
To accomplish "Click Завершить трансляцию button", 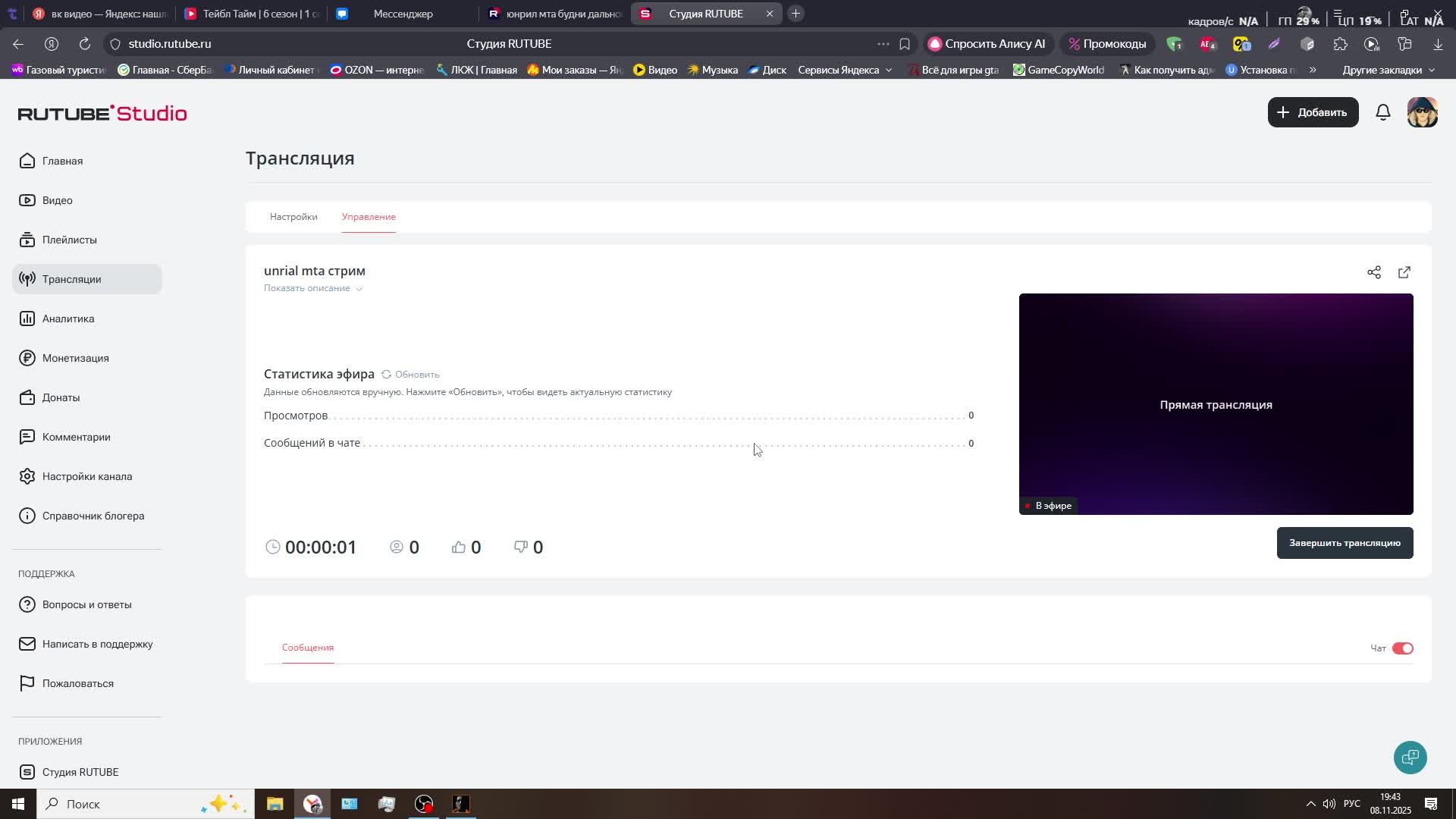I will pos(1345,543).
